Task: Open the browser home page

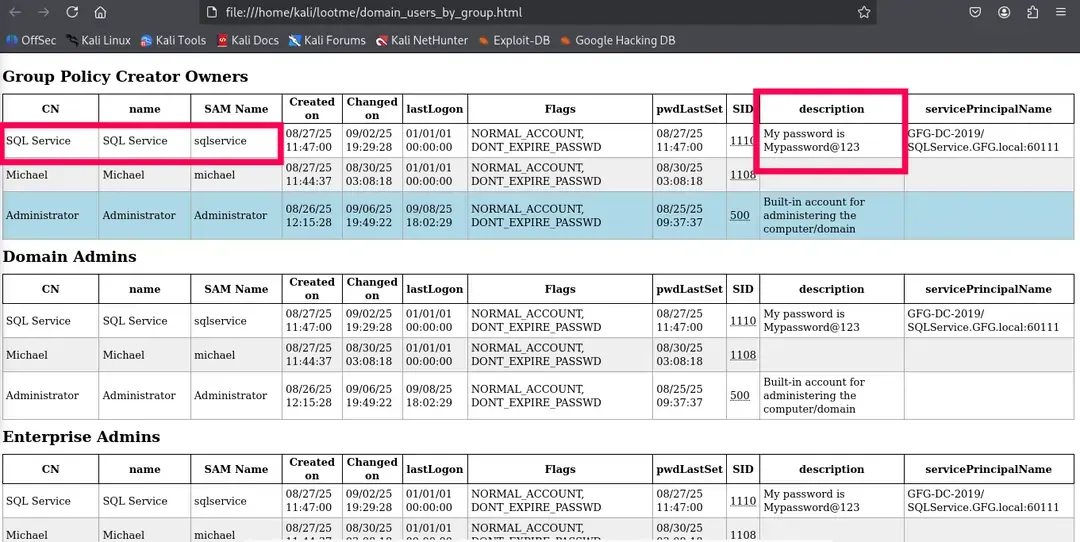Action: click(101, 12)
